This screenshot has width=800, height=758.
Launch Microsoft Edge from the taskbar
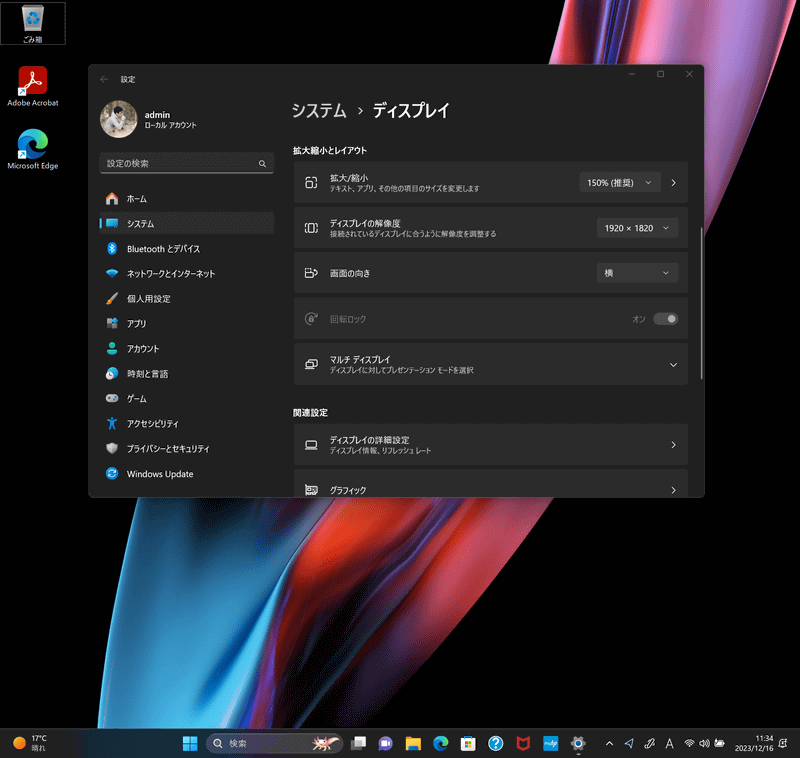click(439, 743)
